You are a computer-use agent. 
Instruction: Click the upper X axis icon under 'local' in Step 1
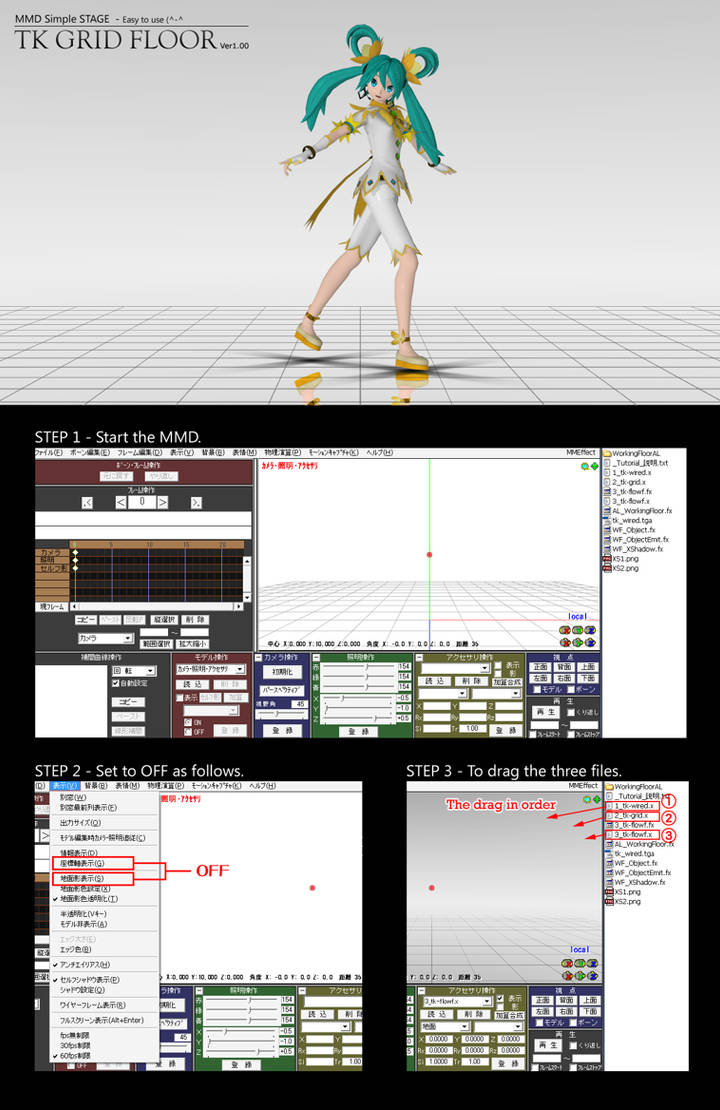[x=565, y=630]
